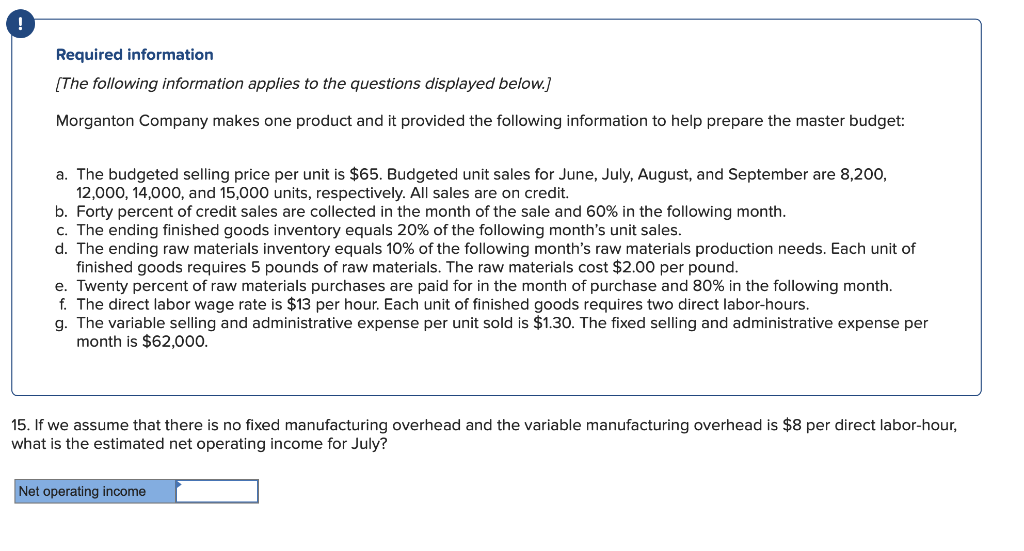
Task: Select item d about ending raw materials inventory
Action: click(485, 258)
